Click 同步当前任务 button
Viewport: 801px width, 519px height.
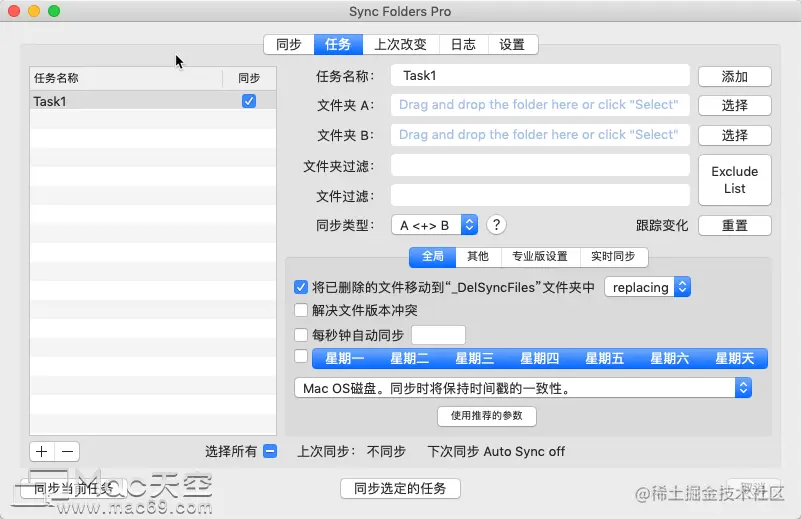coord(73,488)
